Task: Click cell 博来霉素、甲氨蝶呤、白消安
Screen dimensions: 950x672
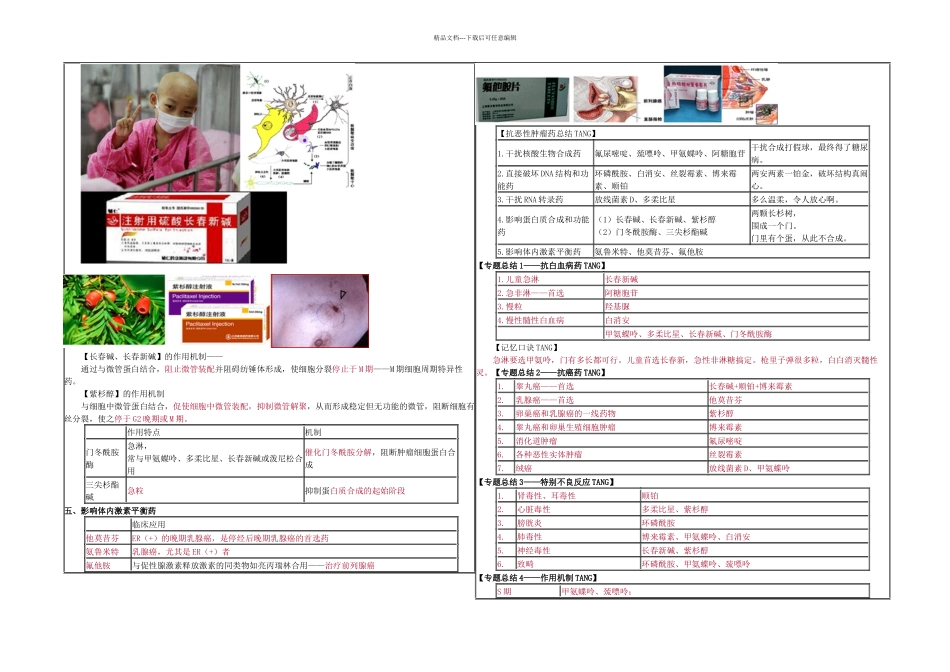Action: point(696,536)
